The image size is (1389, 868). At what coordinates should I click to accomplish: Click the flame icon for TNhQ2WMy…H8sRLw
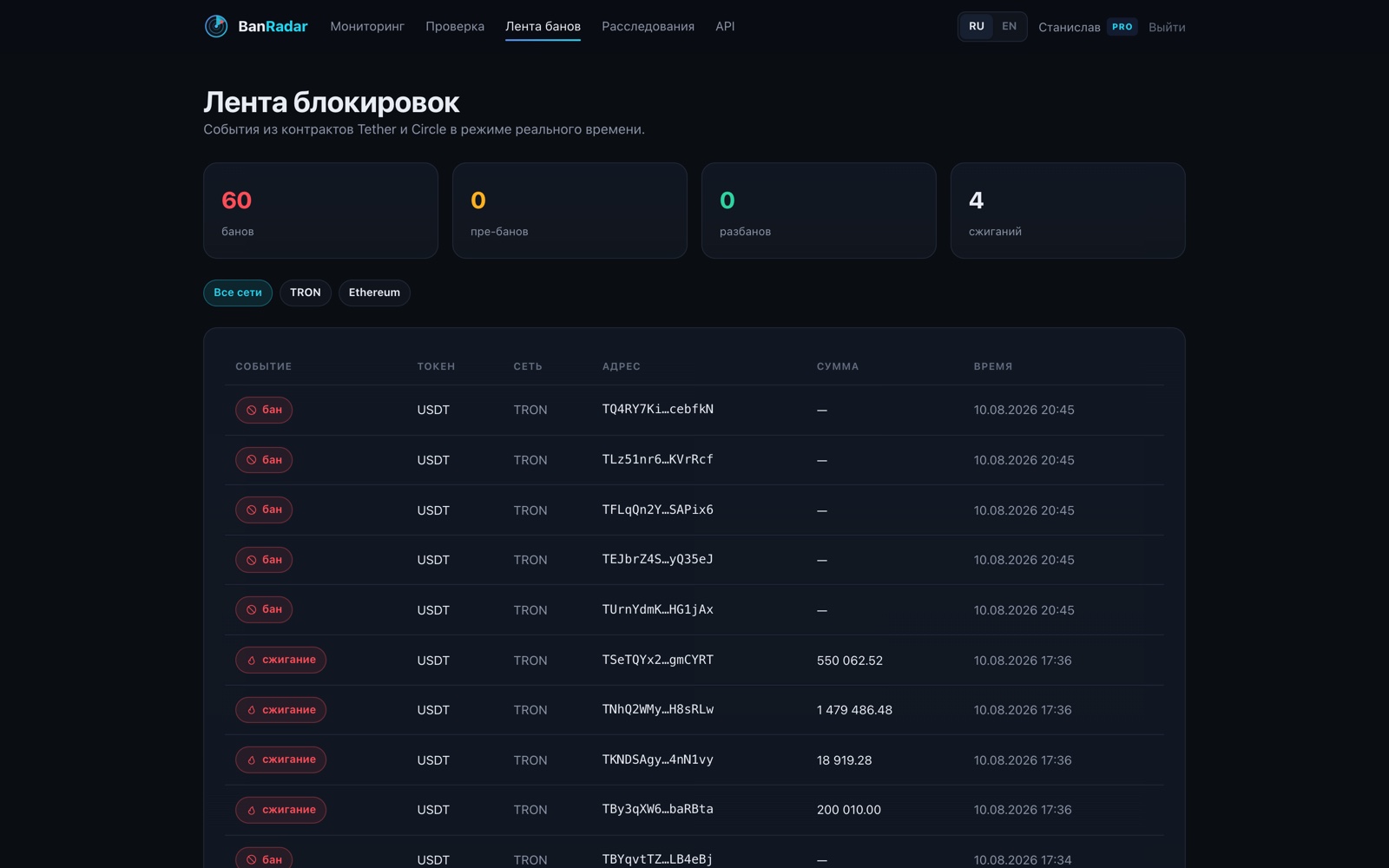click(252, 710)
